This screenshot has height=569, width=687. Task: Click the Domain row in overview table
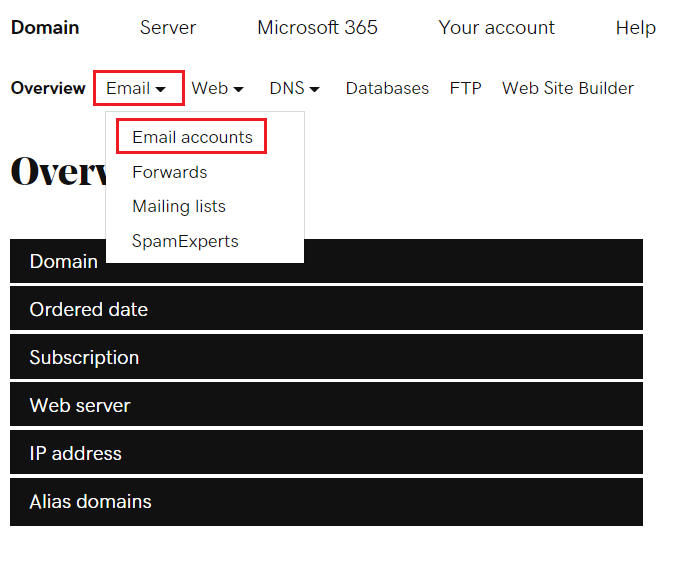pyautogui.click(x=326, y=261)
